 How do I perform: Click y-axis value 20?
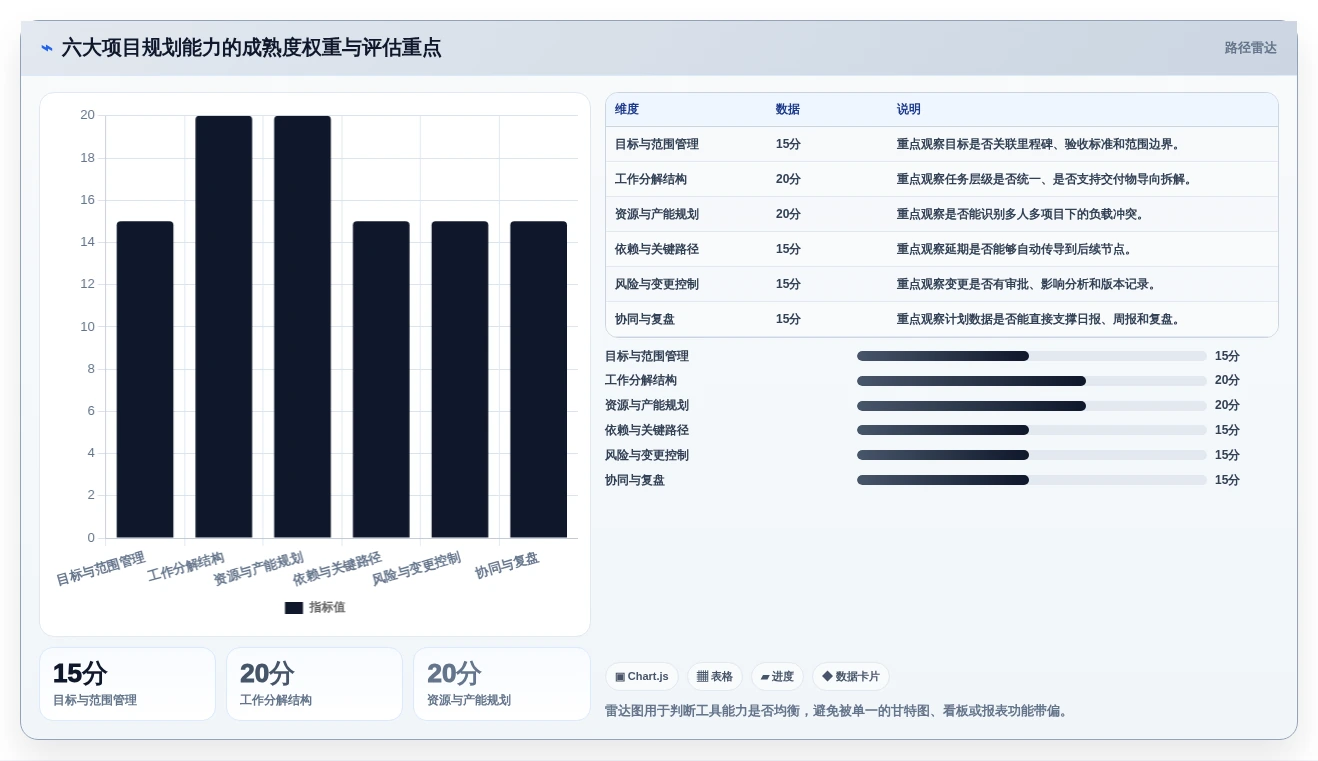88,115
